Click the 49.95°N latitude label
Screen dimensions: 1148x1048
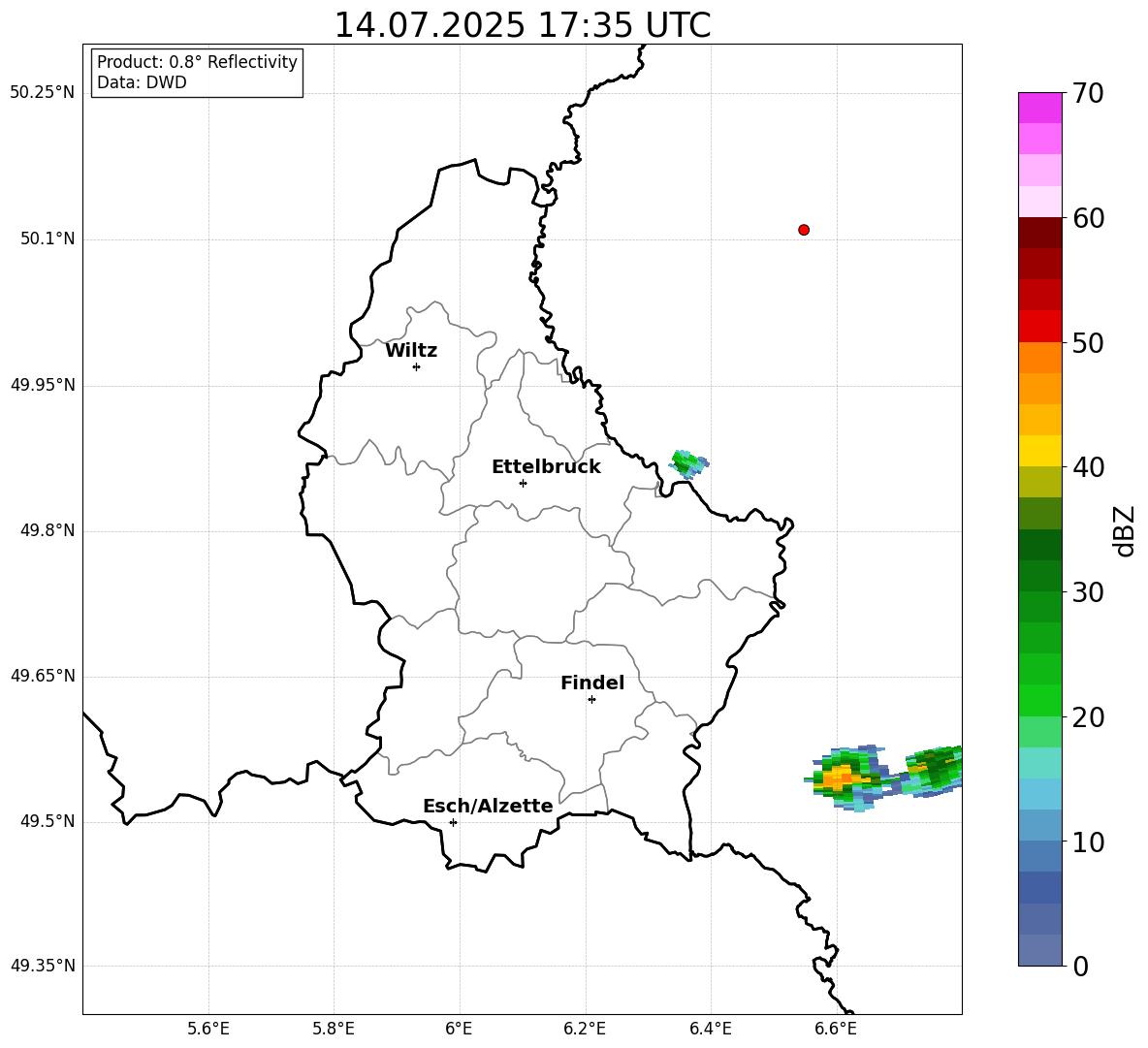click(43, 385)
